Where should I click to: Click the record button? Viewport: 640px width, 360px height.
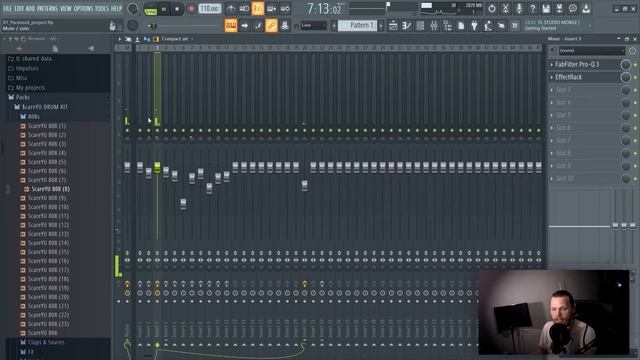click(191, 9)
